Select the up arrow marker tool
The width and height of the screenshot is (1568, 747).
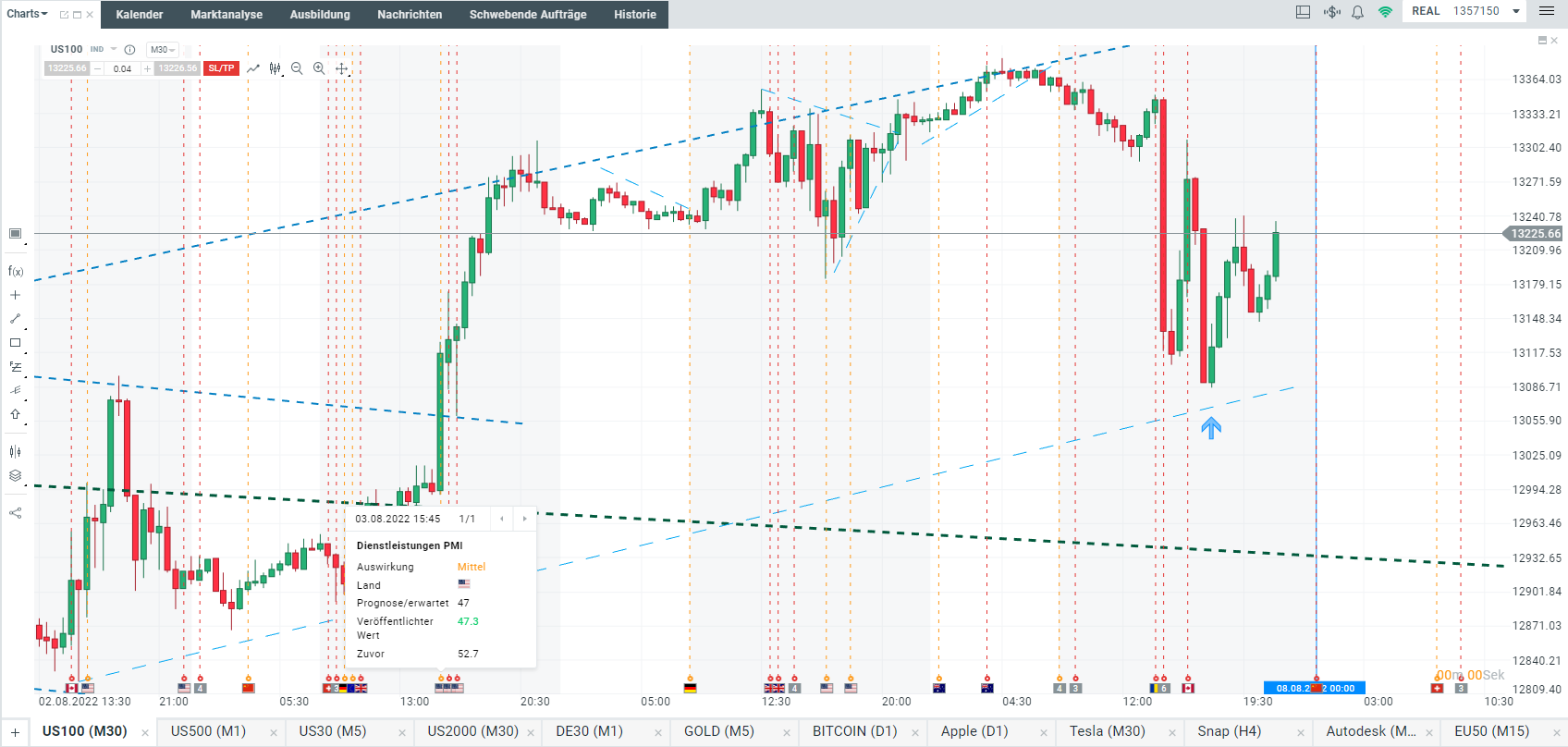click(15, 414)
